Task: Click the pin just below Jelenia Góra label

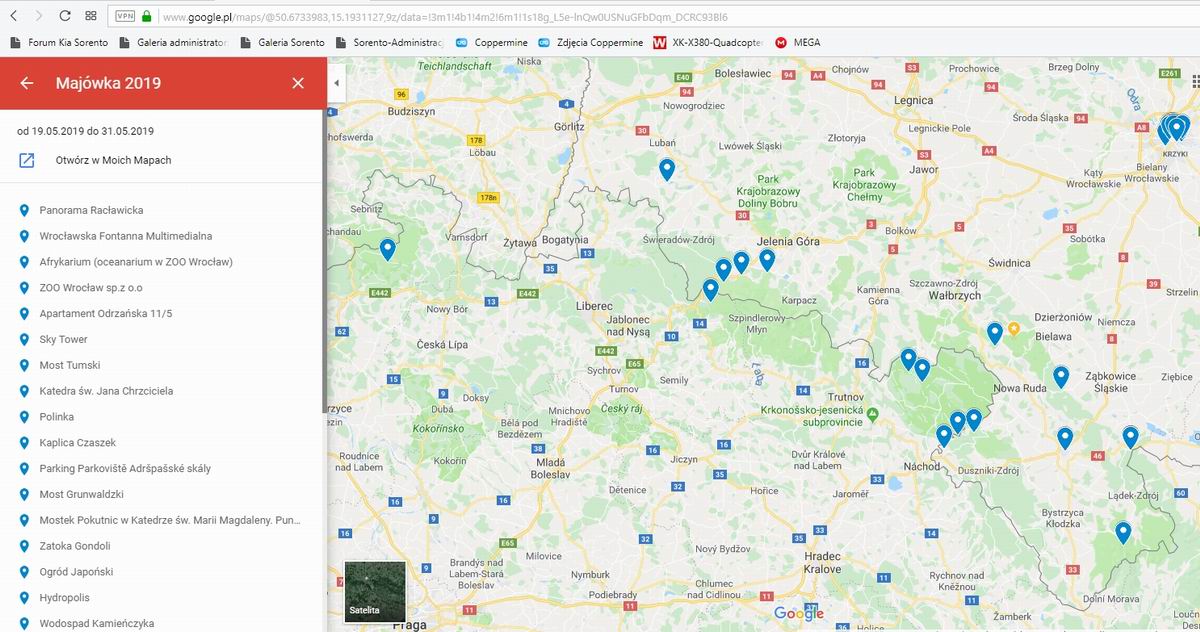Action: coord(767,259)
